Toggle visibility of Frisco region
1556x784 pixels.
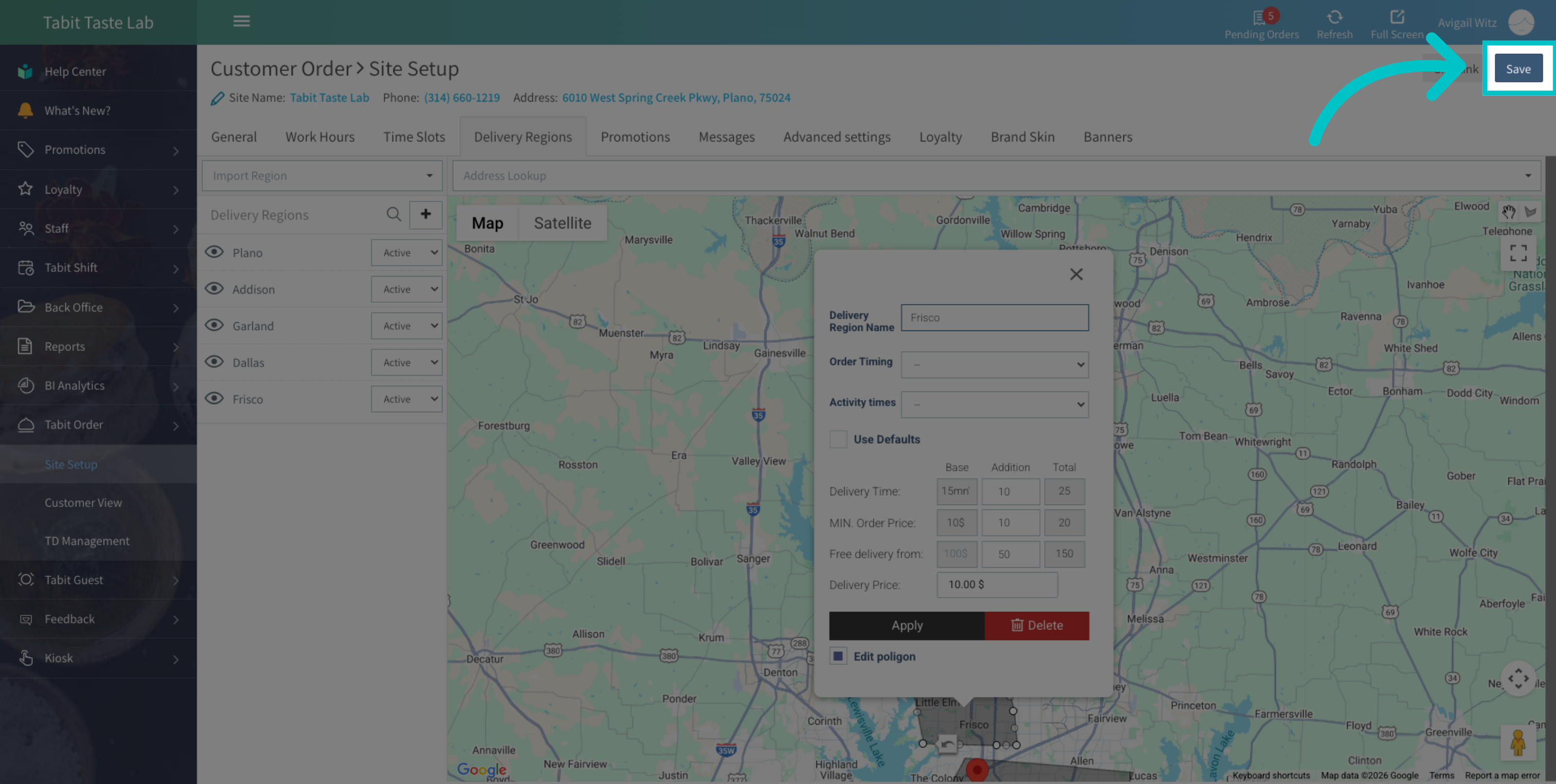coord(214,399)
